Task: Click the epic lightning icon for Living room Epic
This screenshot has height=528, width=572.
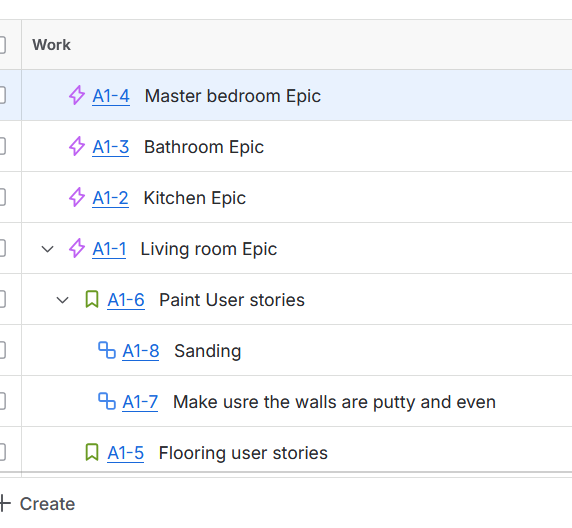Action: (77, 248)
